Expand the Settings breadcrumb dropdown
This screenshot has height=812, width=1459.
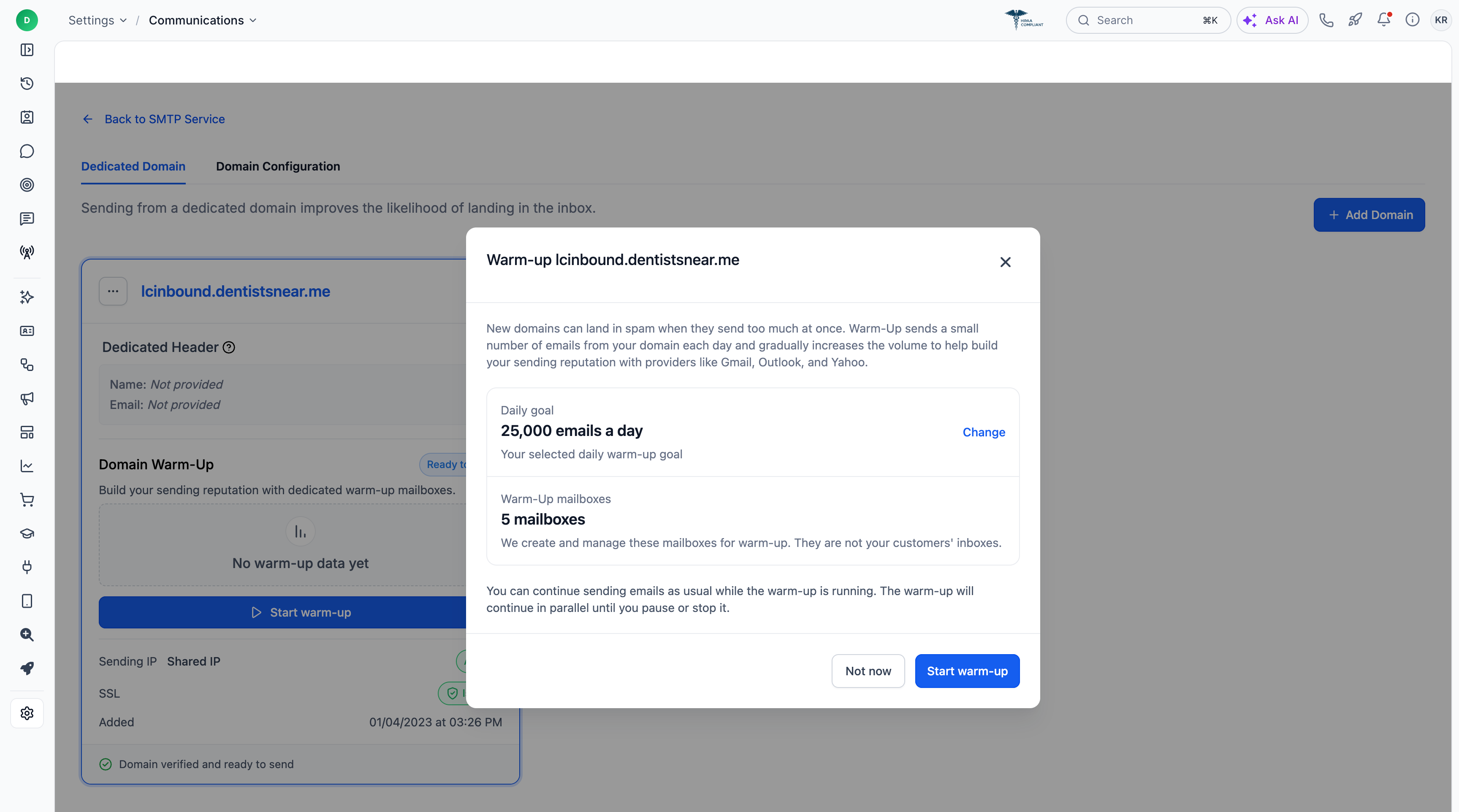click(x=98, y=20)
